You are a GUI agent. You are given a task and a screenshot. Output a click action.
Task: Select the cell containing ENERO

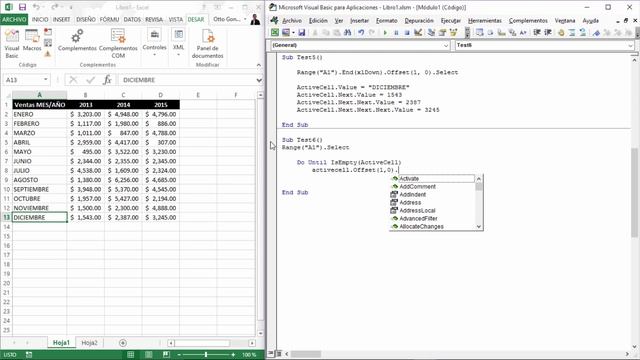[x=40, y=114]
